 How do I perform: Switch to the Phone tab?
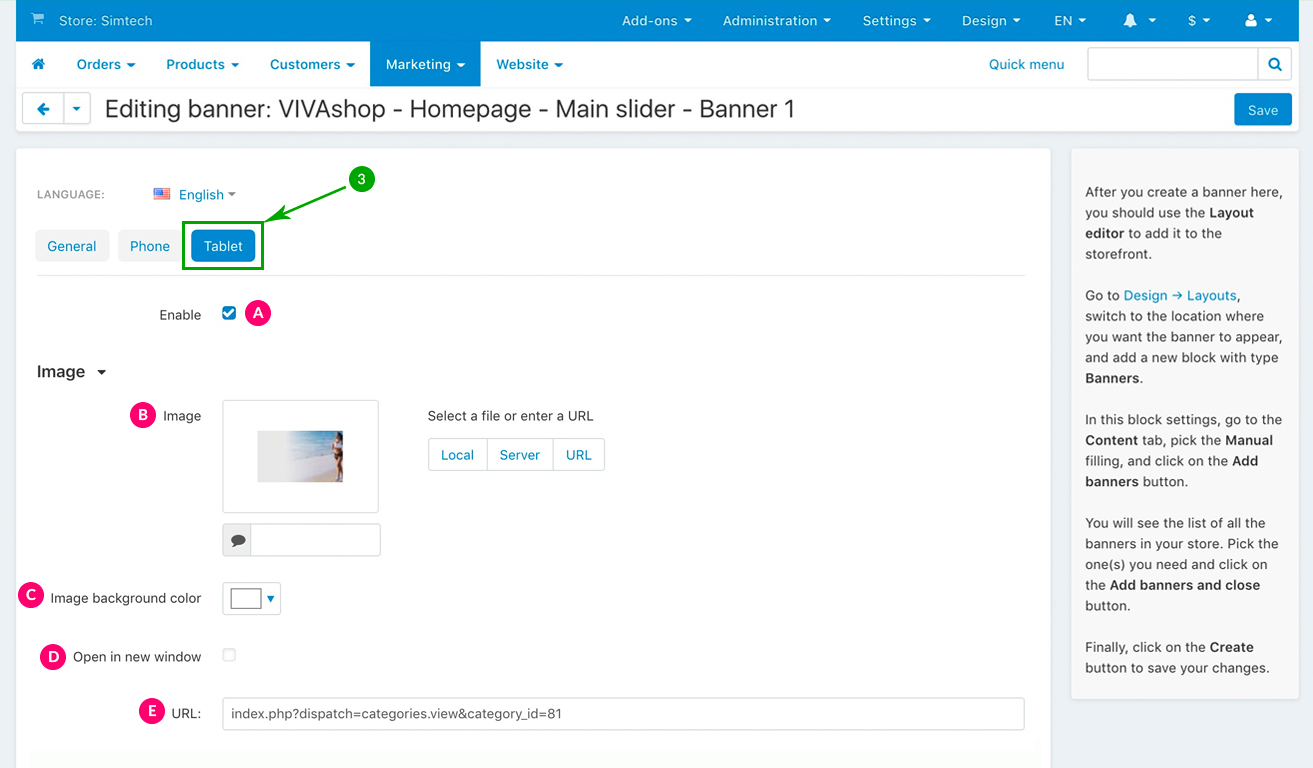pyautogui.click(x=150, y=246)
